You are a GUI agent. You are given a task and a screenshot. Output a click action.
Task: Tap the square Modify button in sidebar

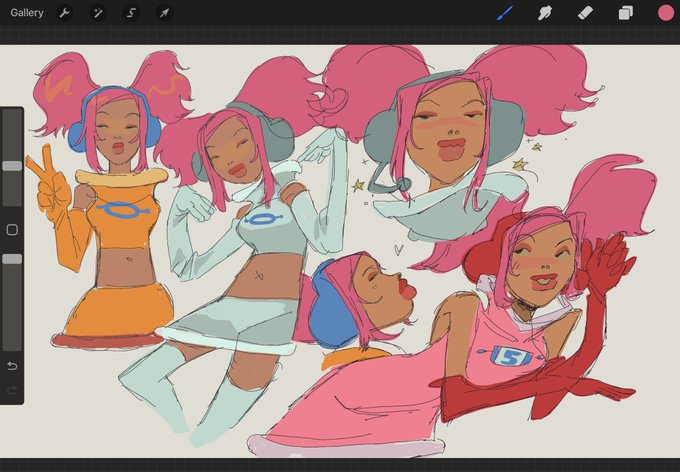[x=12, y=229]
